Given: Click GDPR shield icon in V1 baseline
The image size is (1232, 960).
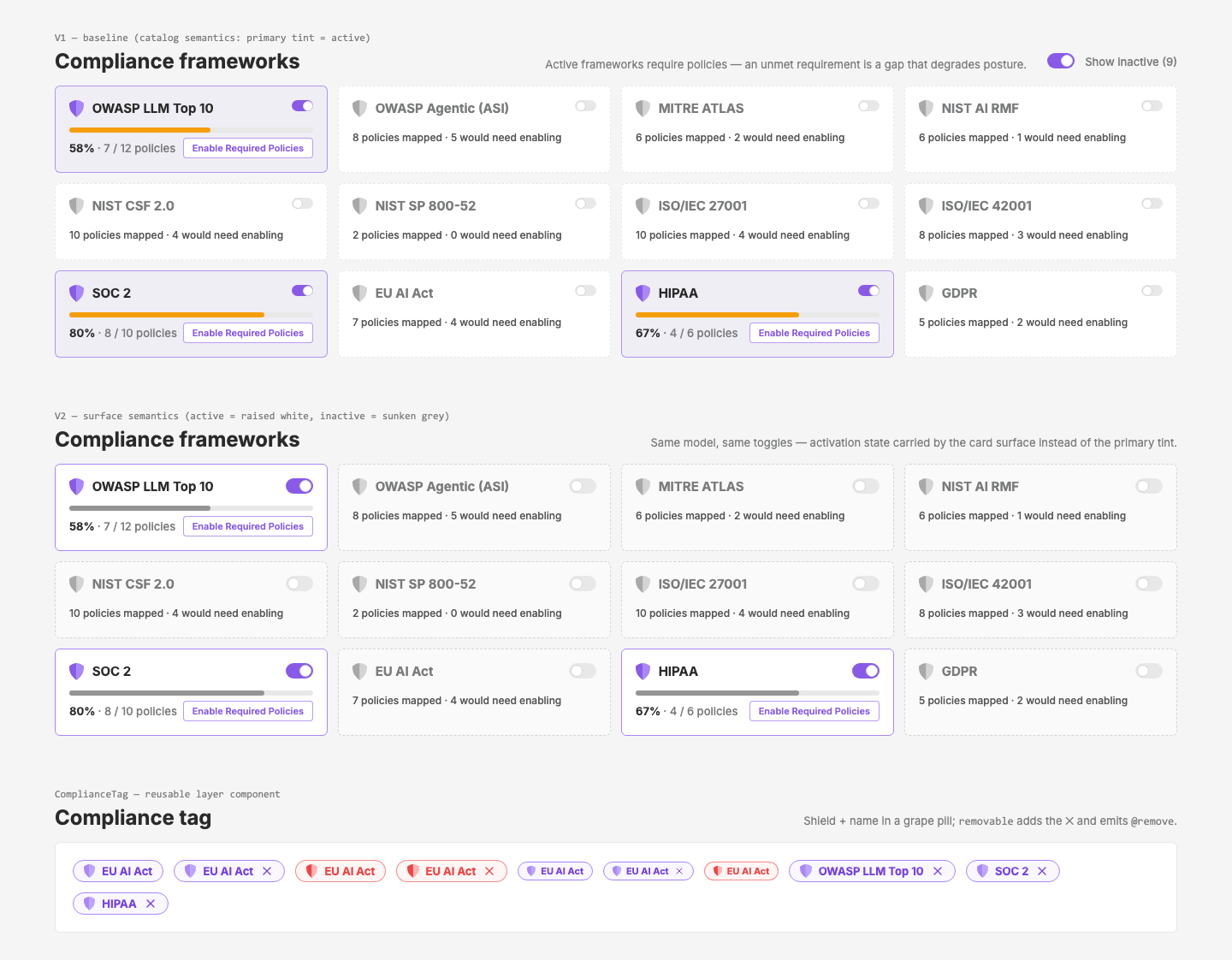Looking at the screenshot, I should point(927,293).
